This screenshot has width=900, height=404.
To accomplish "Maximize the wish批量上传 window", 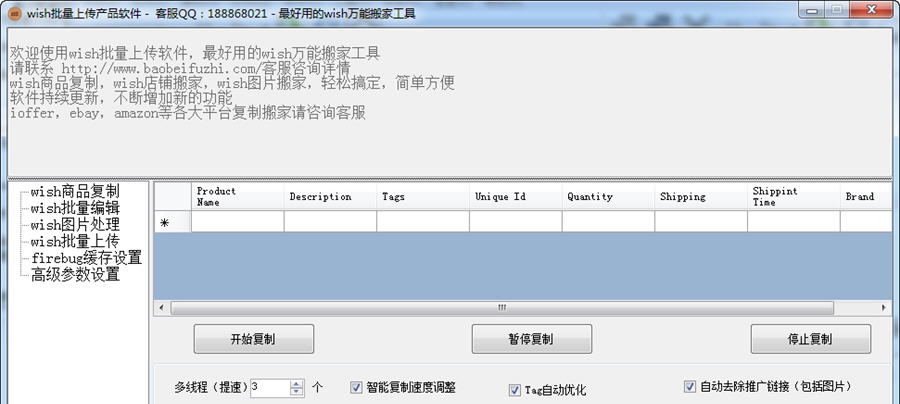I will (837, 10).
